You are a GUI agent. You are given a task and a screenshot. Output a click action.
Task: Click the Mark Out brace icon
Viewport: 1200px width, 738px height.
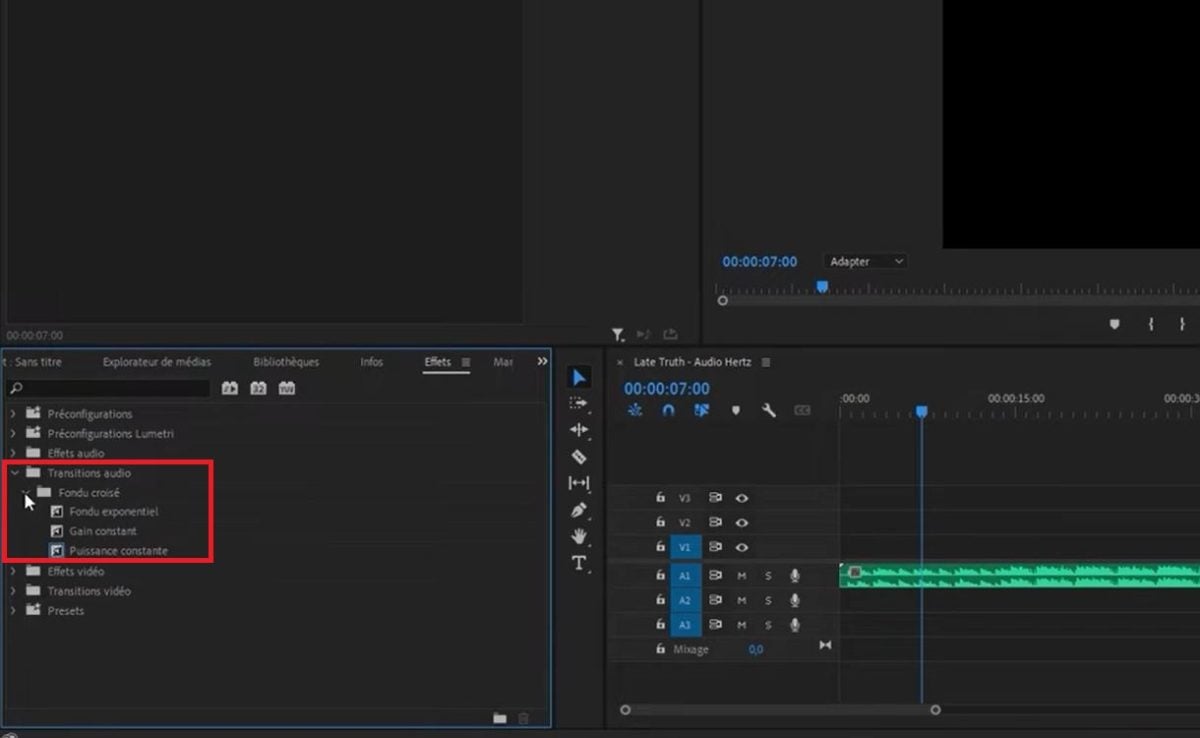(x=1182, y=324)
